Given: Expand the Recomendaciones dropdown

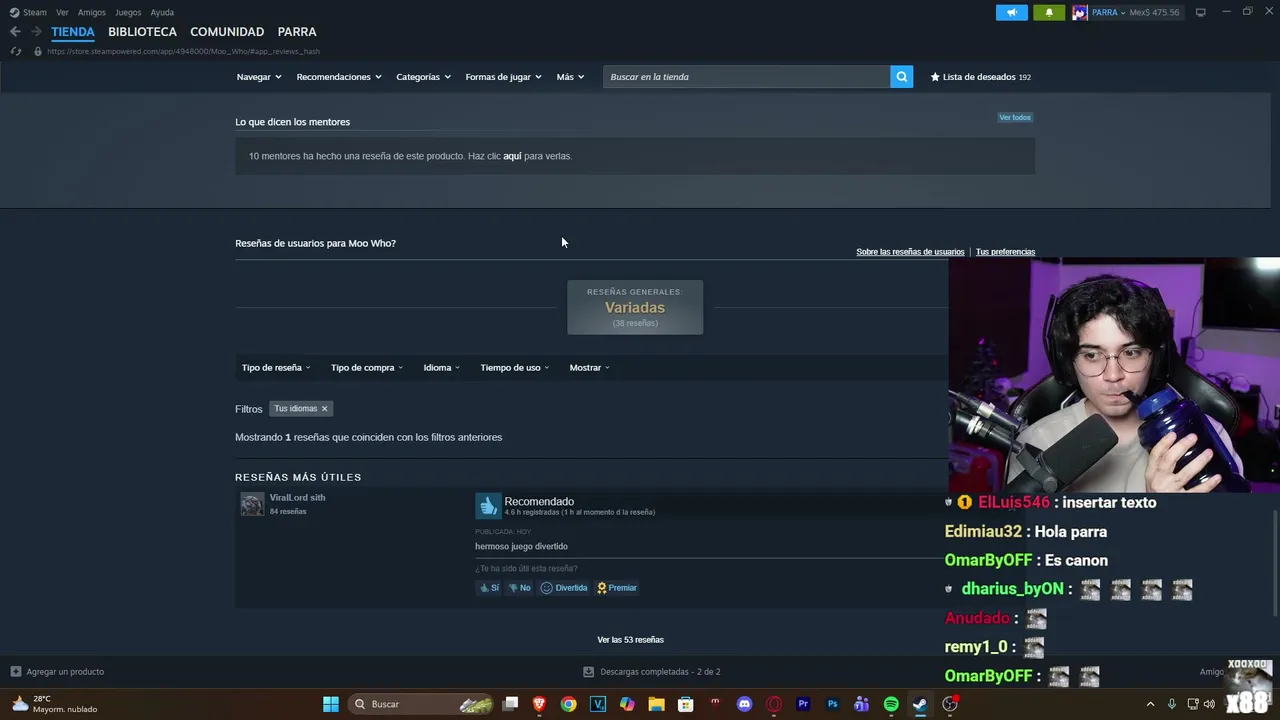Looking at the screenshot, I should [x=339, y=77].
